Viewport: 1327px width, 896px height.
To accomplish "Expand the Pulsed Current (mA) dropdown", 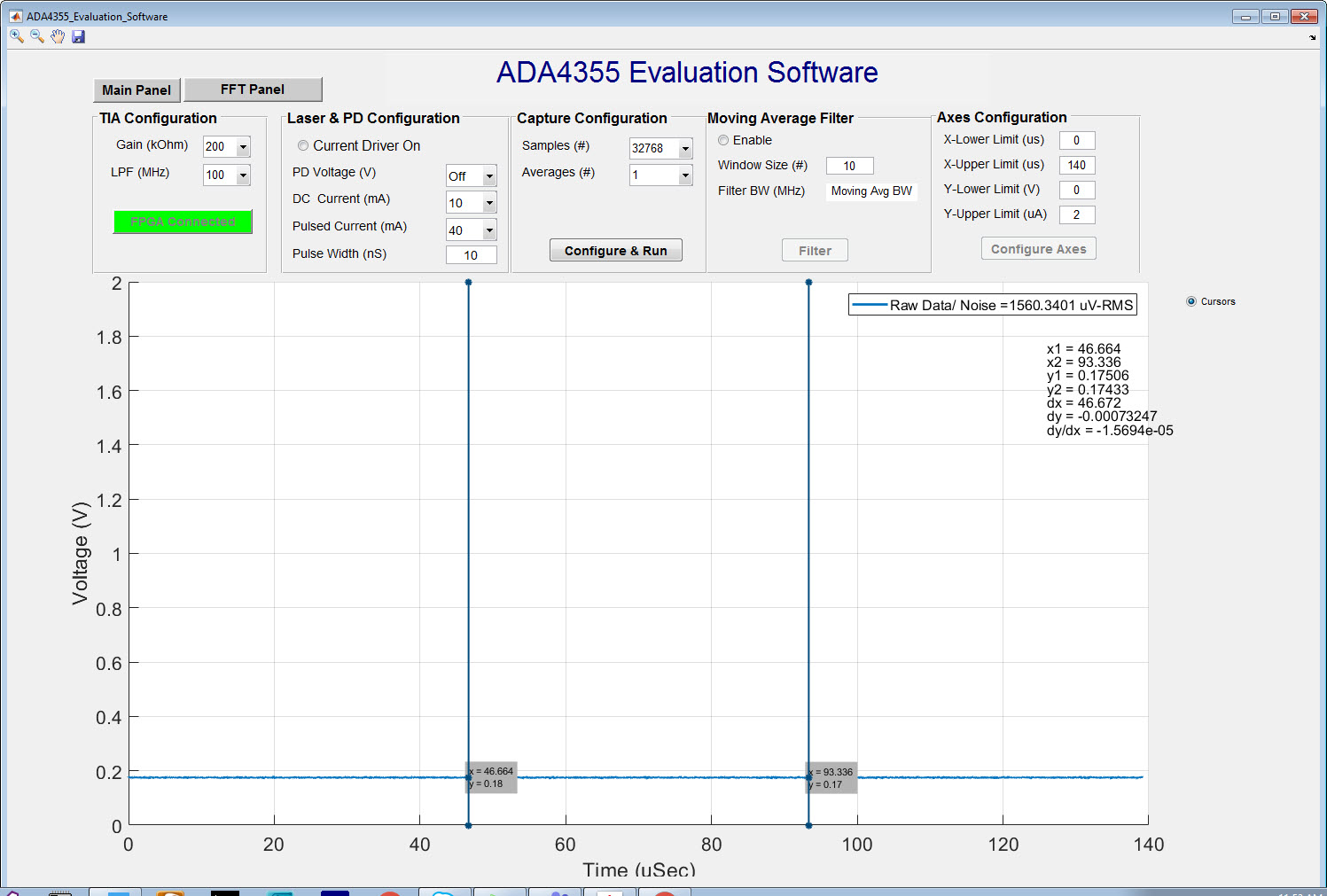I will [488, 230].
